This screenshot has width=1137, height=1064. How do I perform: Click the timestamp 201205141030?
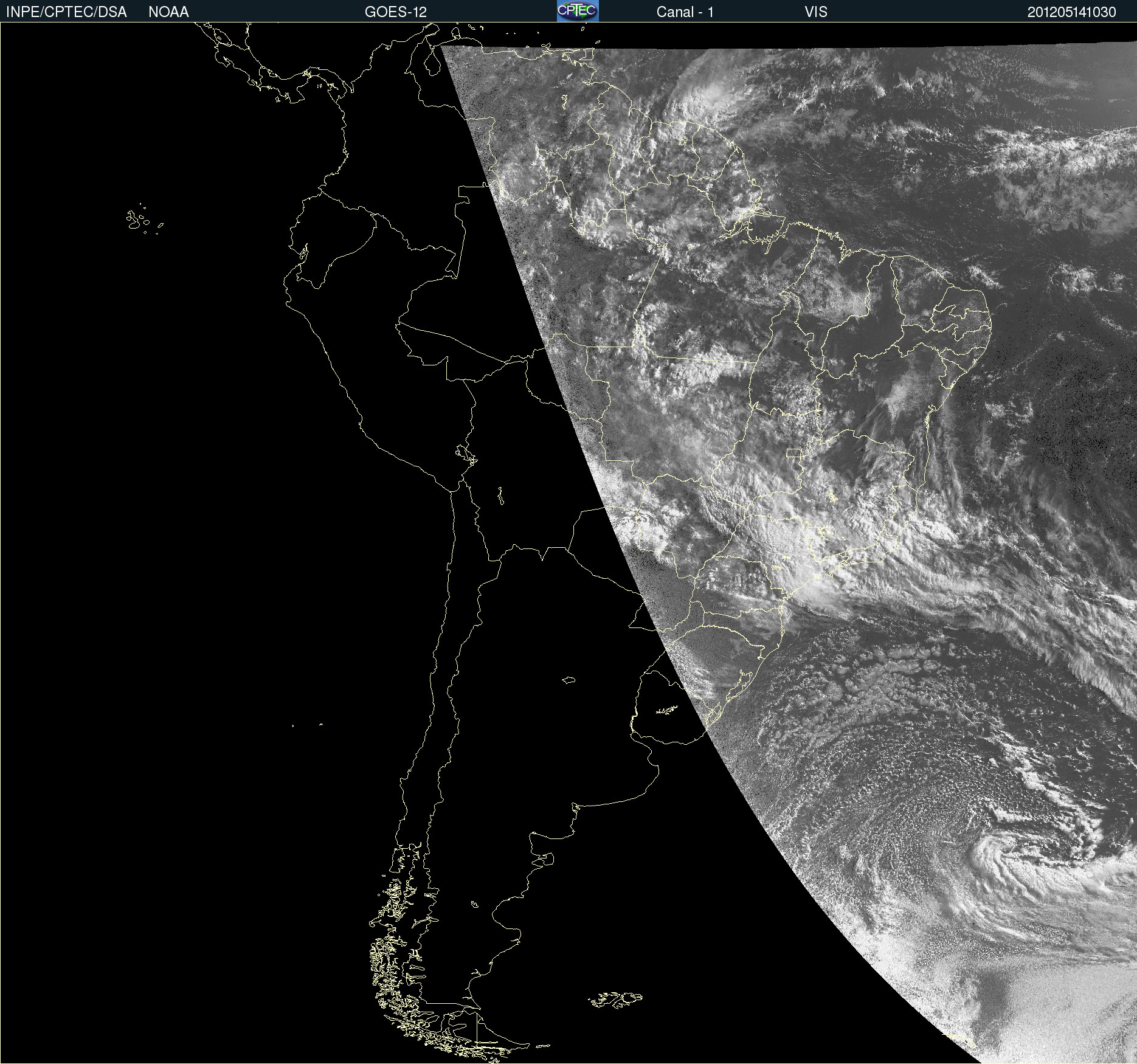[x=1071, y=12]
